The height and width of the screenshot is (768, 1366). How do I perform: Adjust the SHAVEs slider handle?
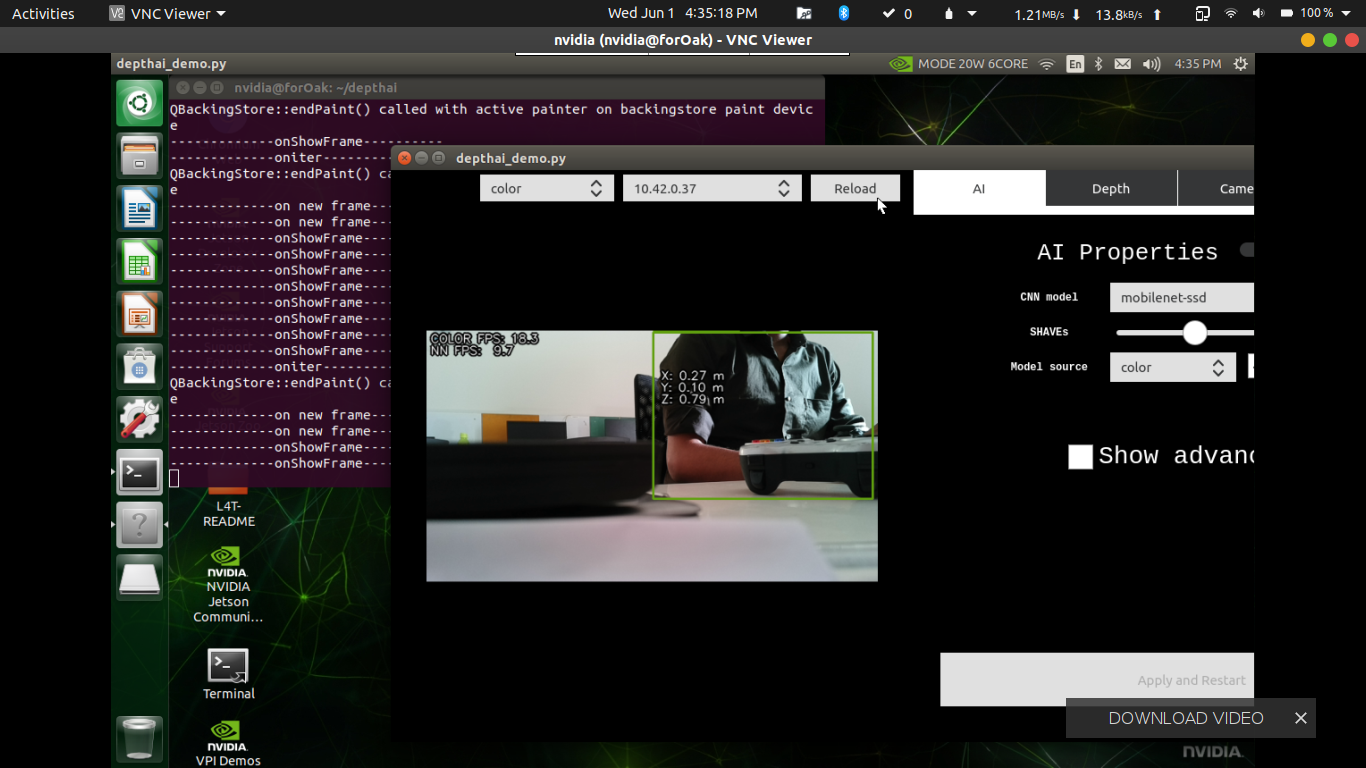[x=1194, y=333]
